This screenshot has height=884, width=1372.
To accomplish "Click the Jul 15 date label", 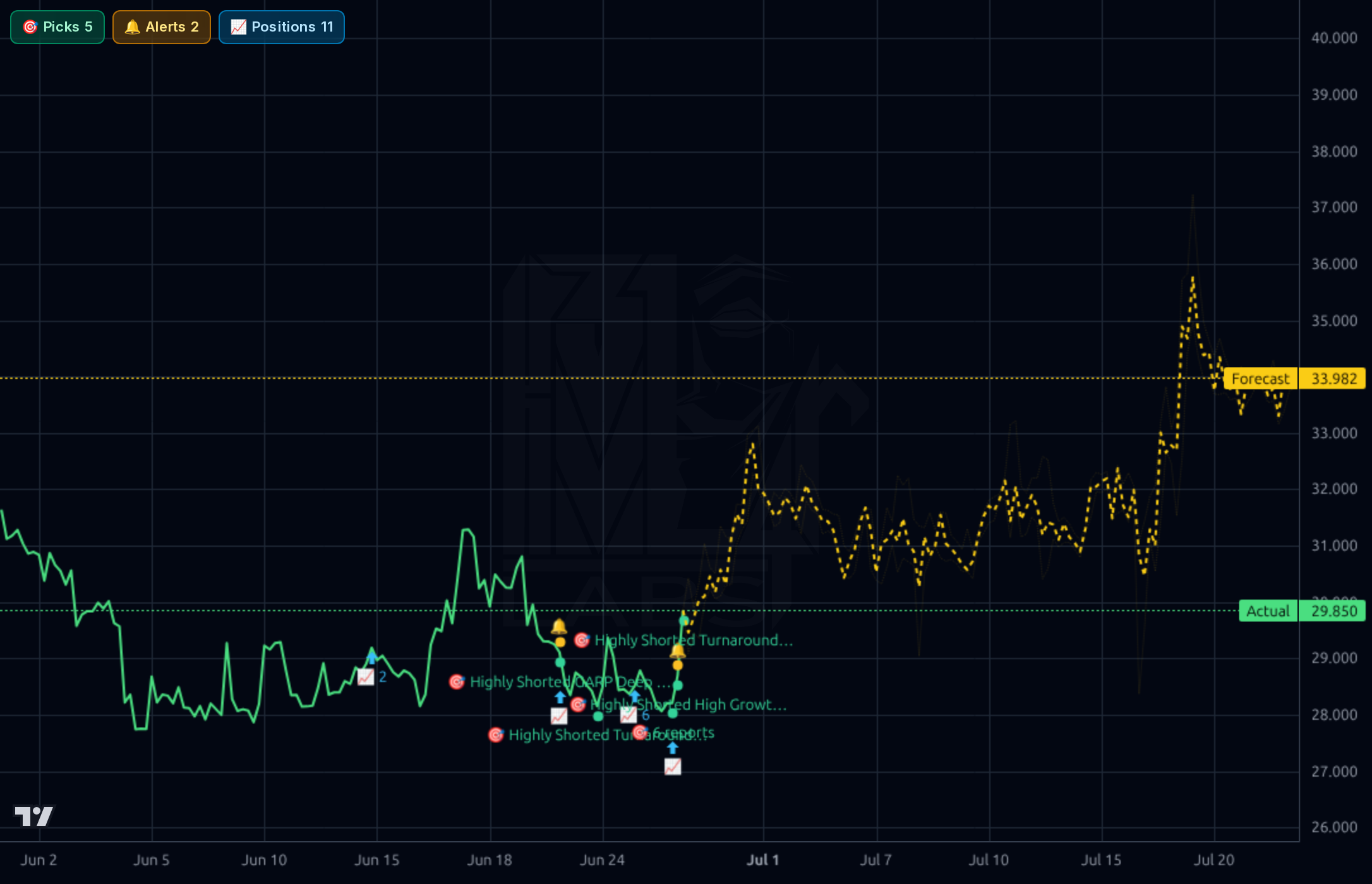I will click(1102, 860).
